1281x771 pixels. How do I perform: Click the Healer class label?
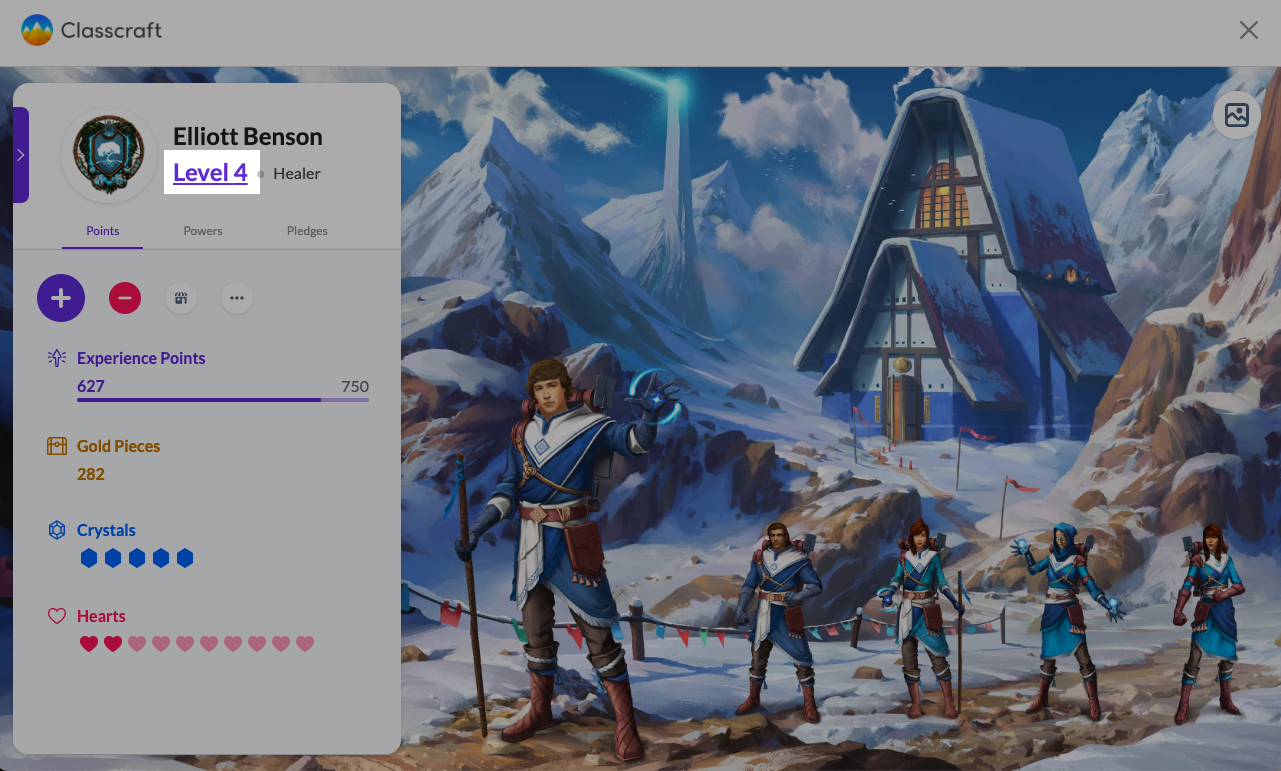point(297,173)
